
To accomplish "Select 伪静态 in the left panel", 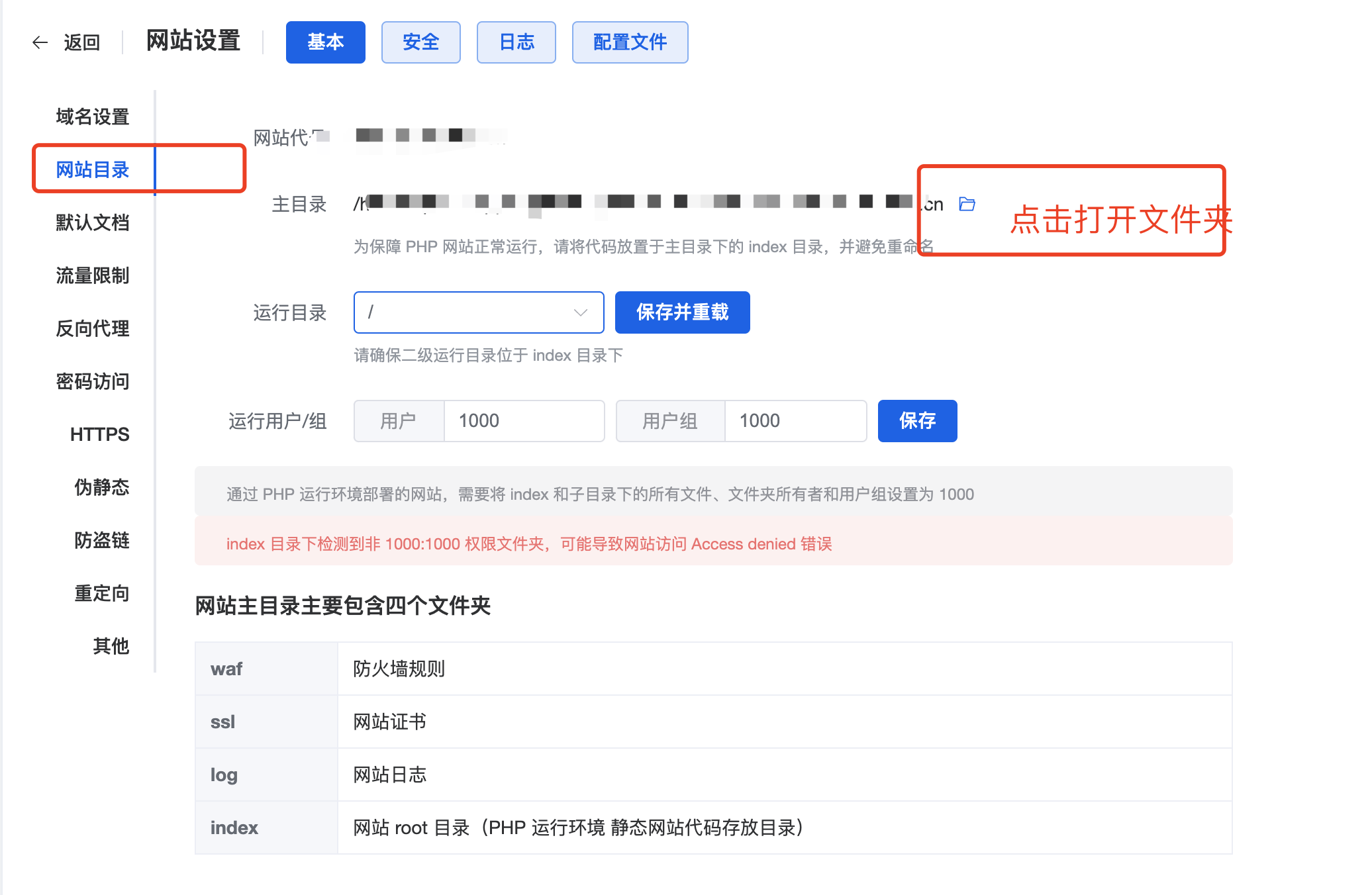I will pos(101,487).
